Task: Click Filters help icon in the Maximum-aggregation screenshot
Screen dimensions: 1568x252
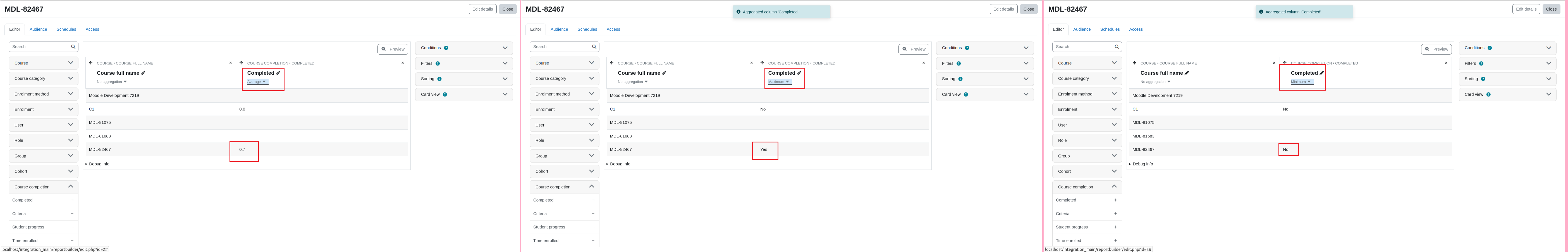Action: click(959, 63)
